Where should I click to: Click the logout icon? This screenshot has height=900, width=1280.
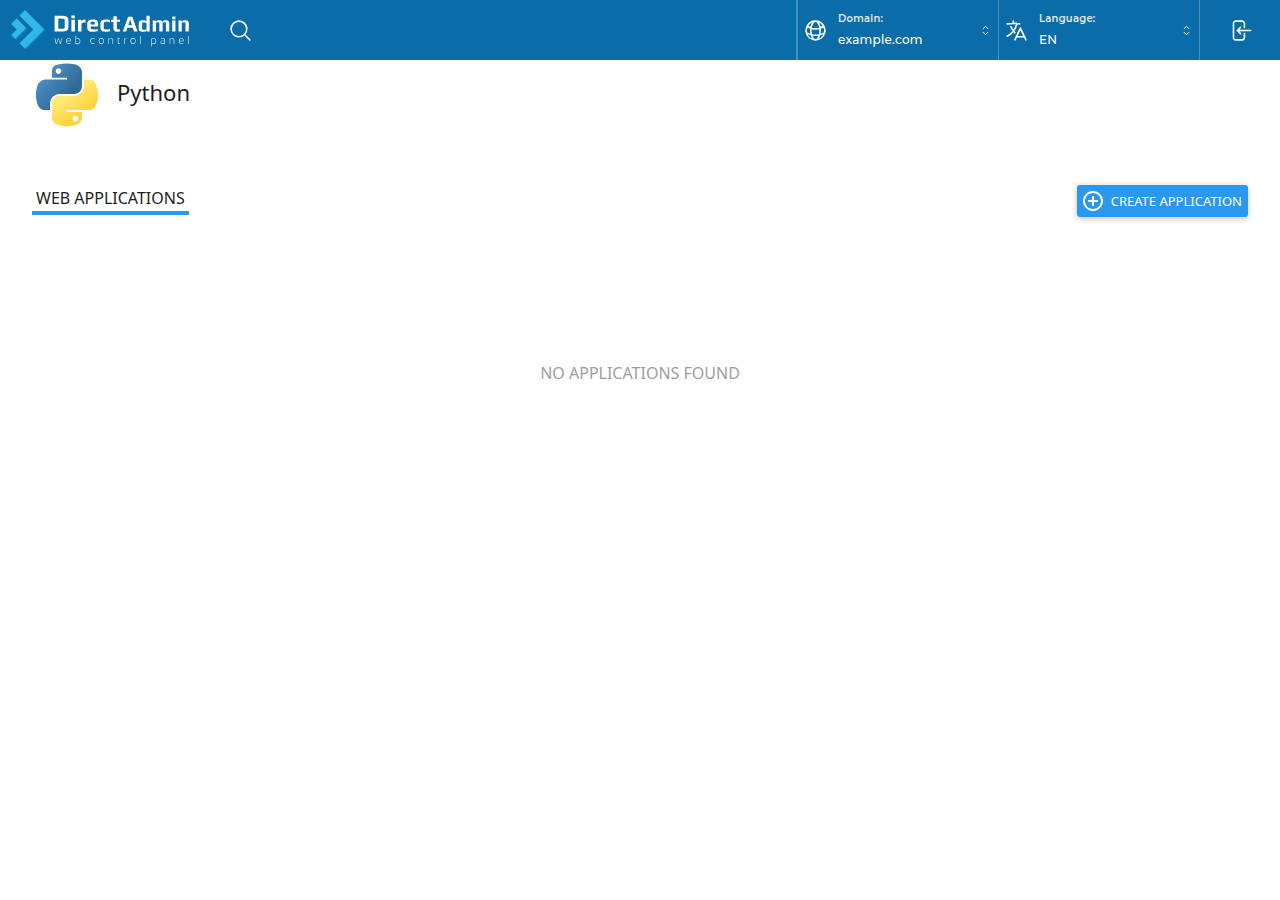coord(1241,30)
